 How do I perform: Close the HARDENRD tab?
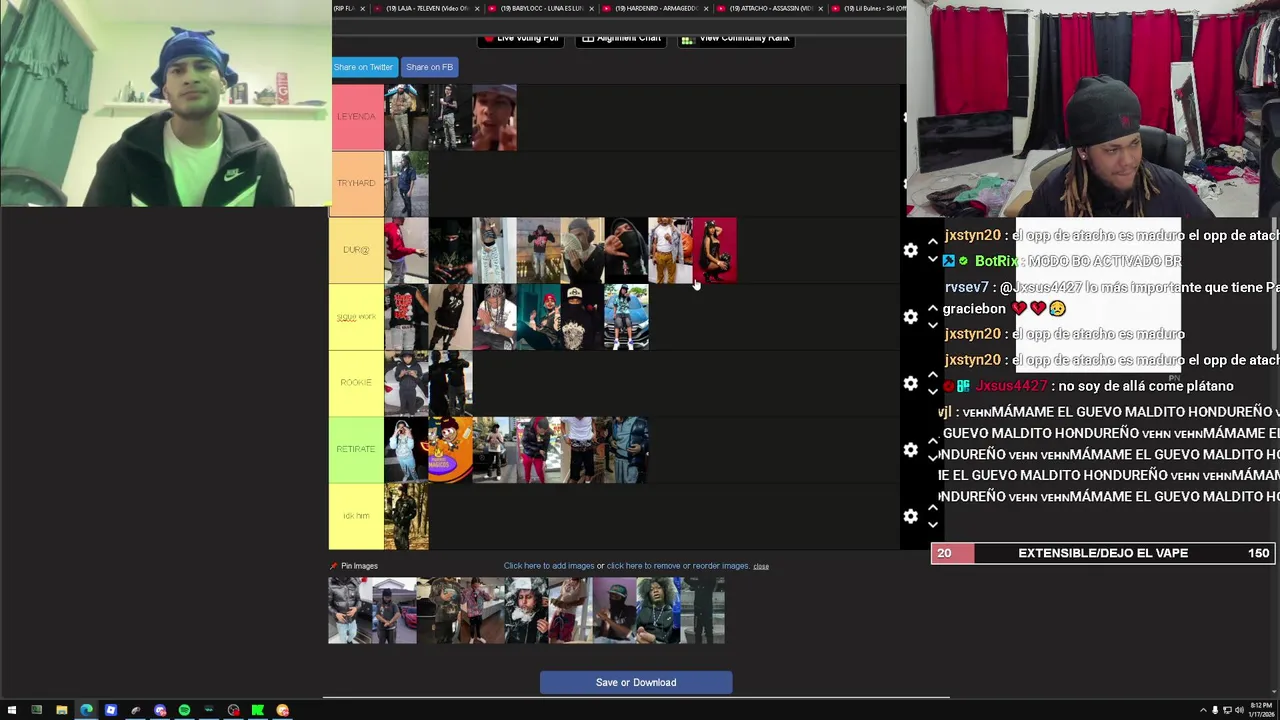click(706, 8)
